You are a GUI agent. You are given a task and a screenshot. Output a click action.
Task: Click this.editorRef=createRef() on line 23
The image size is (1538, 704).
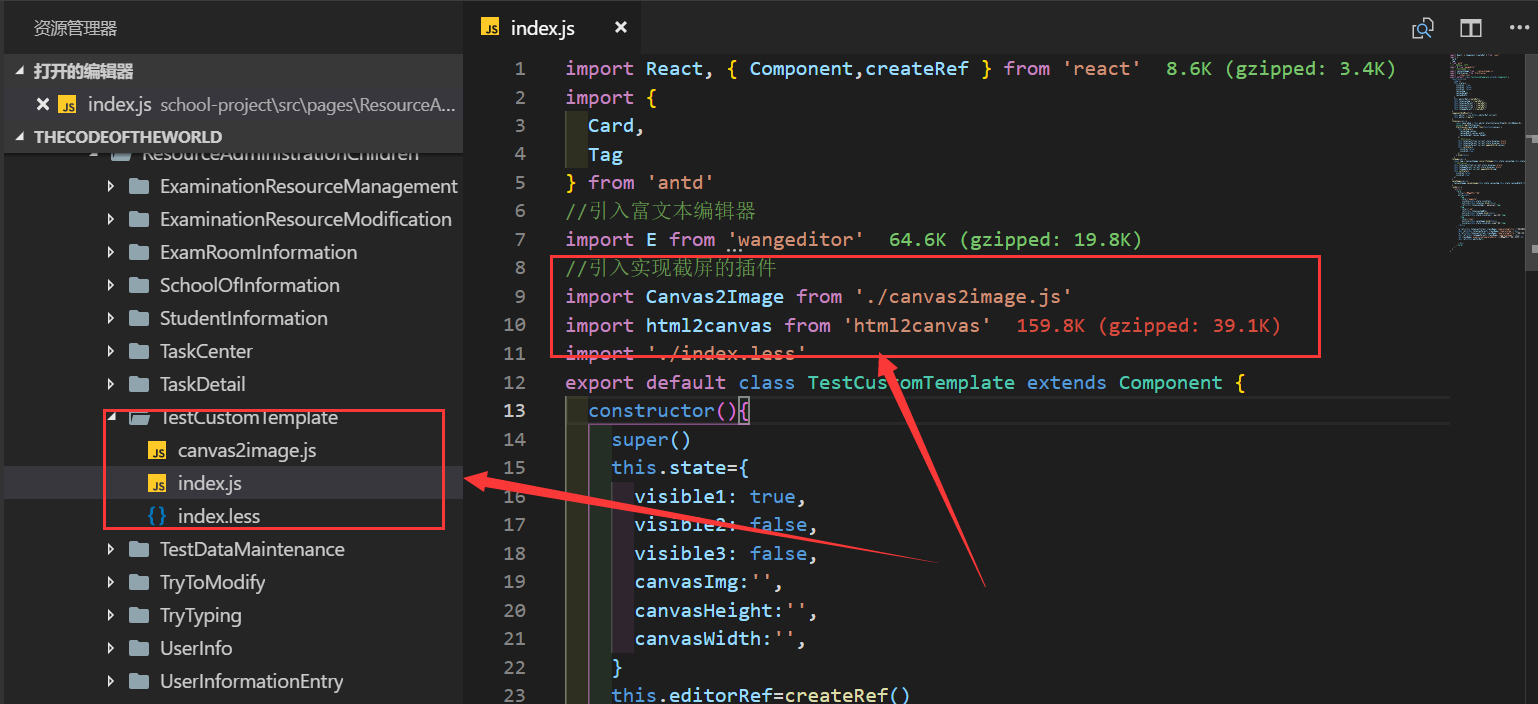tap(761, 694)
